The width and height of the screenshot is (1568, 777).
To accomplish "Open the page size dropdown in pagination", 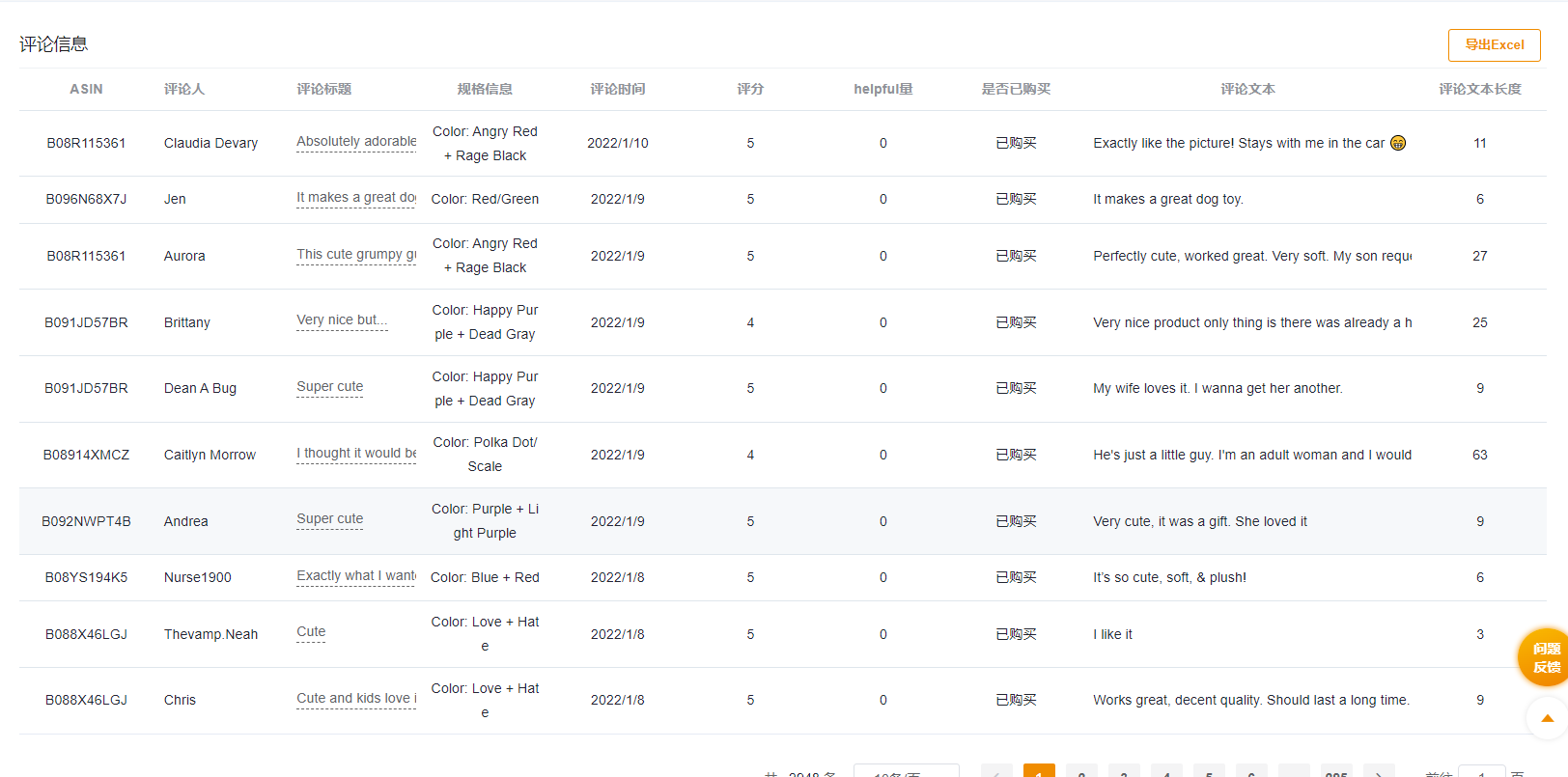I will tap(906, 772).
